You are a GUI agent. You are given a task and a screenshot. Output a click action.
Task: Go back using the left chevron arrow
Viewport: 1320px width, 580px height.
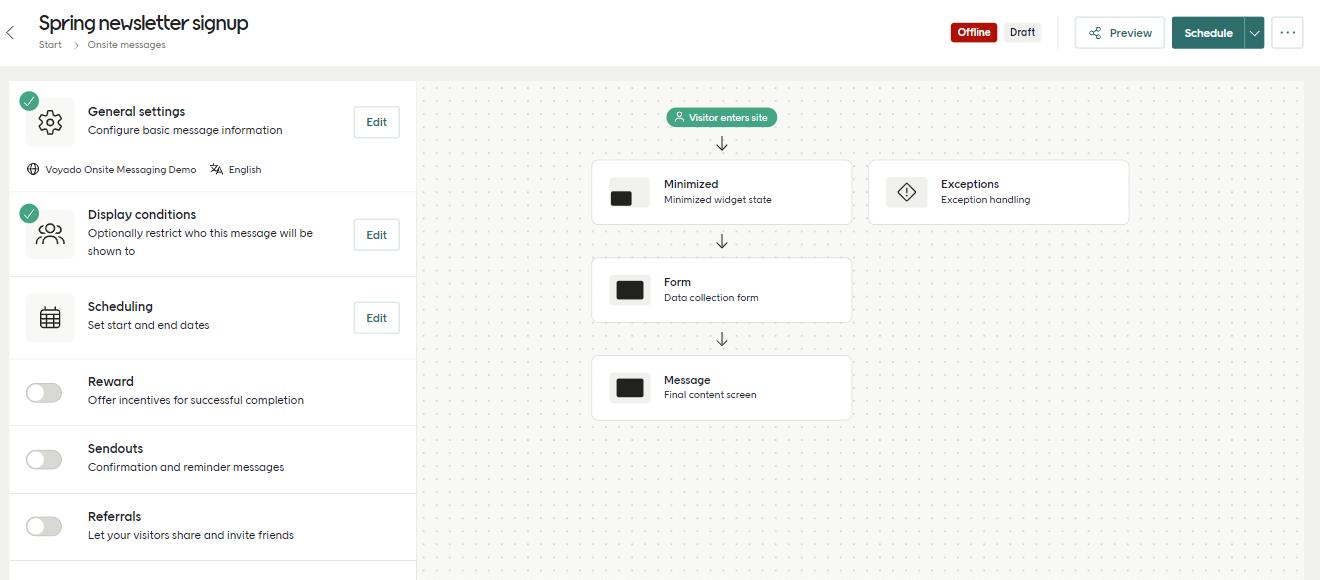coord(10,33)
